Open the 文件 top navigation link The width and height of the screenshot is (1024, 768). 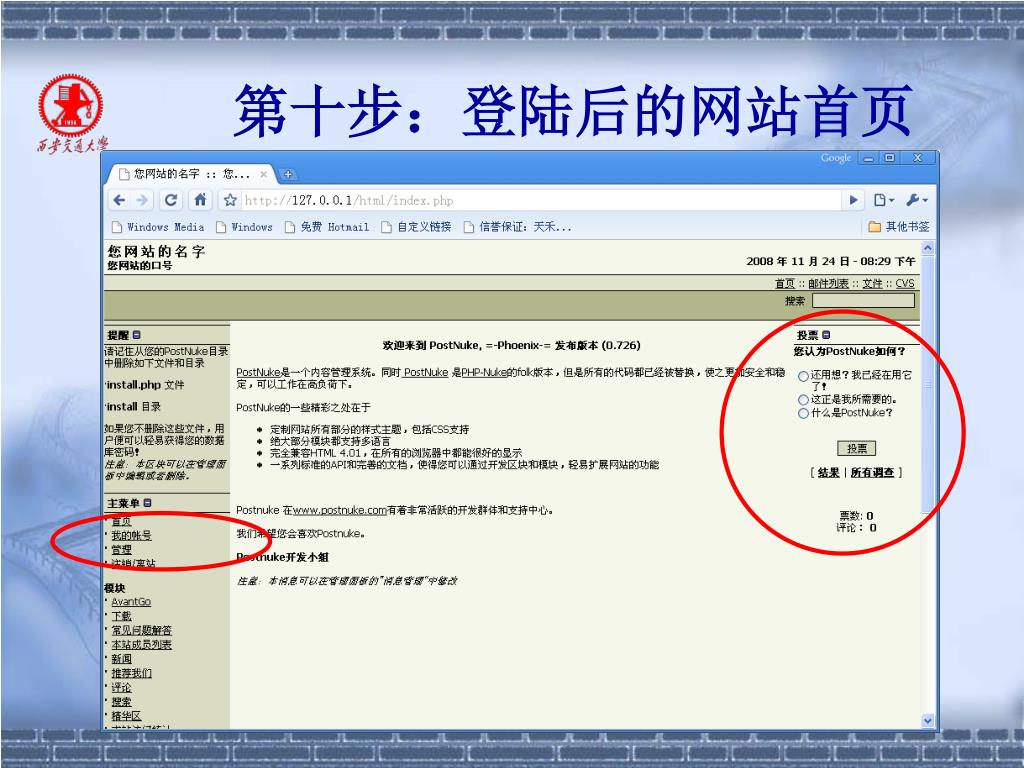[872, 283]
